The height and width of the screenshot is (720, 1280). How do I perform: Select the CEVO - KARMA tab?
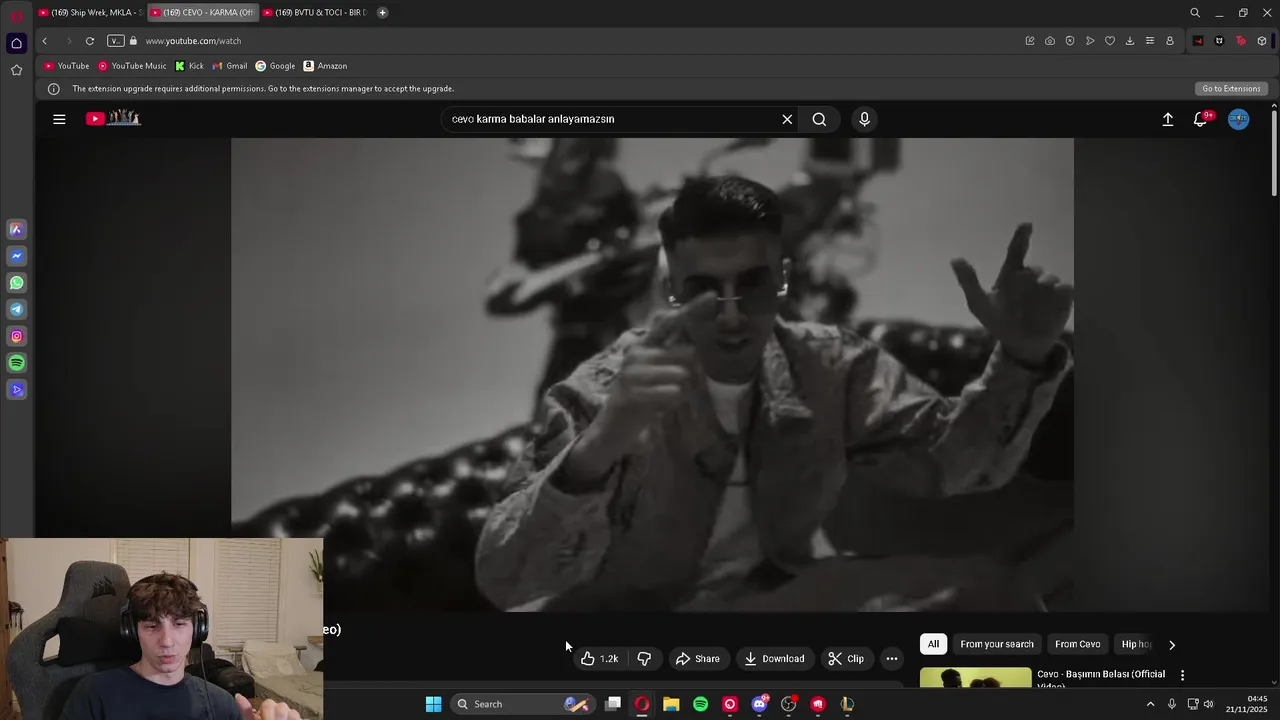pos(202,12)
